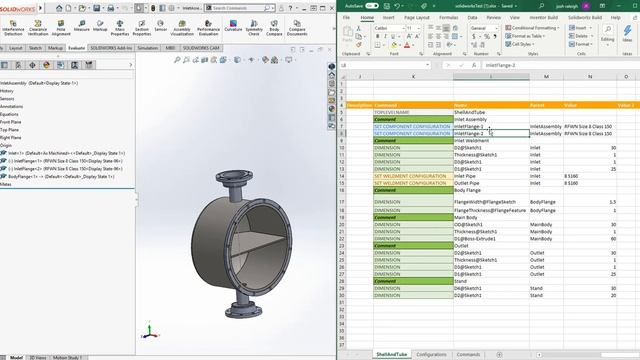Open the Excel File menu

coord(346,18)
